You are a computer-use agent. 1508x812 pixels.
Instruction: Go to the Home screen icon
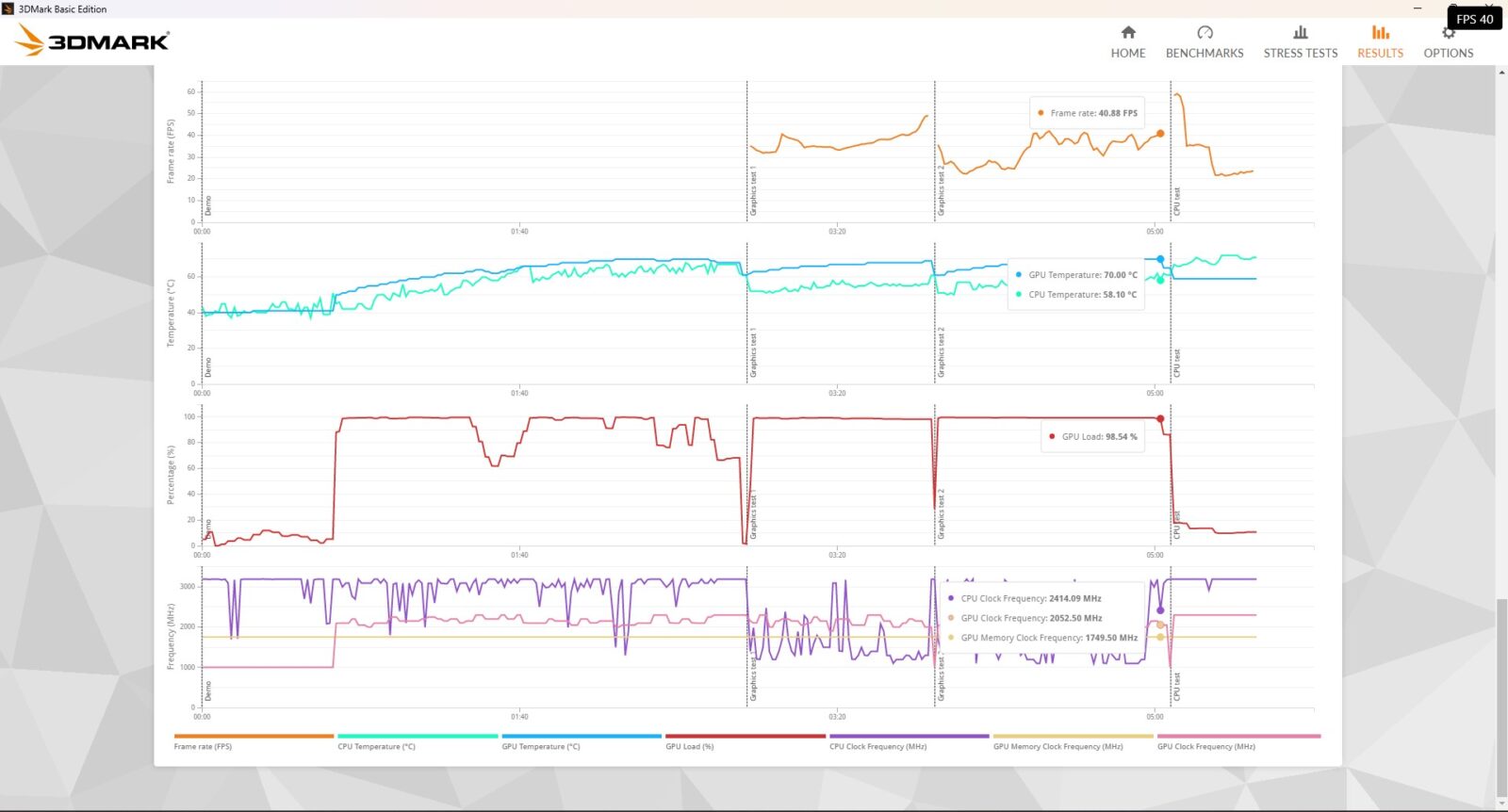pos(1128,33)
